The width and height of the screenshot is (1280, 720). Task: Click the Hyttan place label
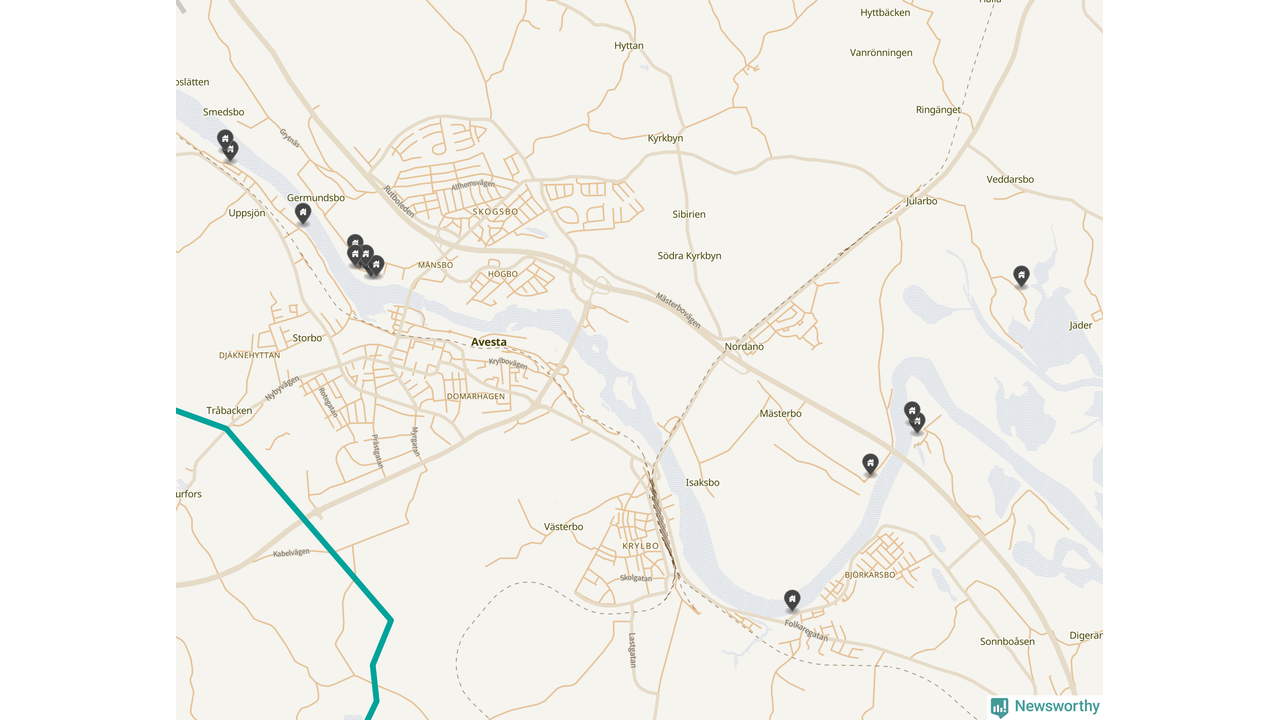click(x=629, y=46)
